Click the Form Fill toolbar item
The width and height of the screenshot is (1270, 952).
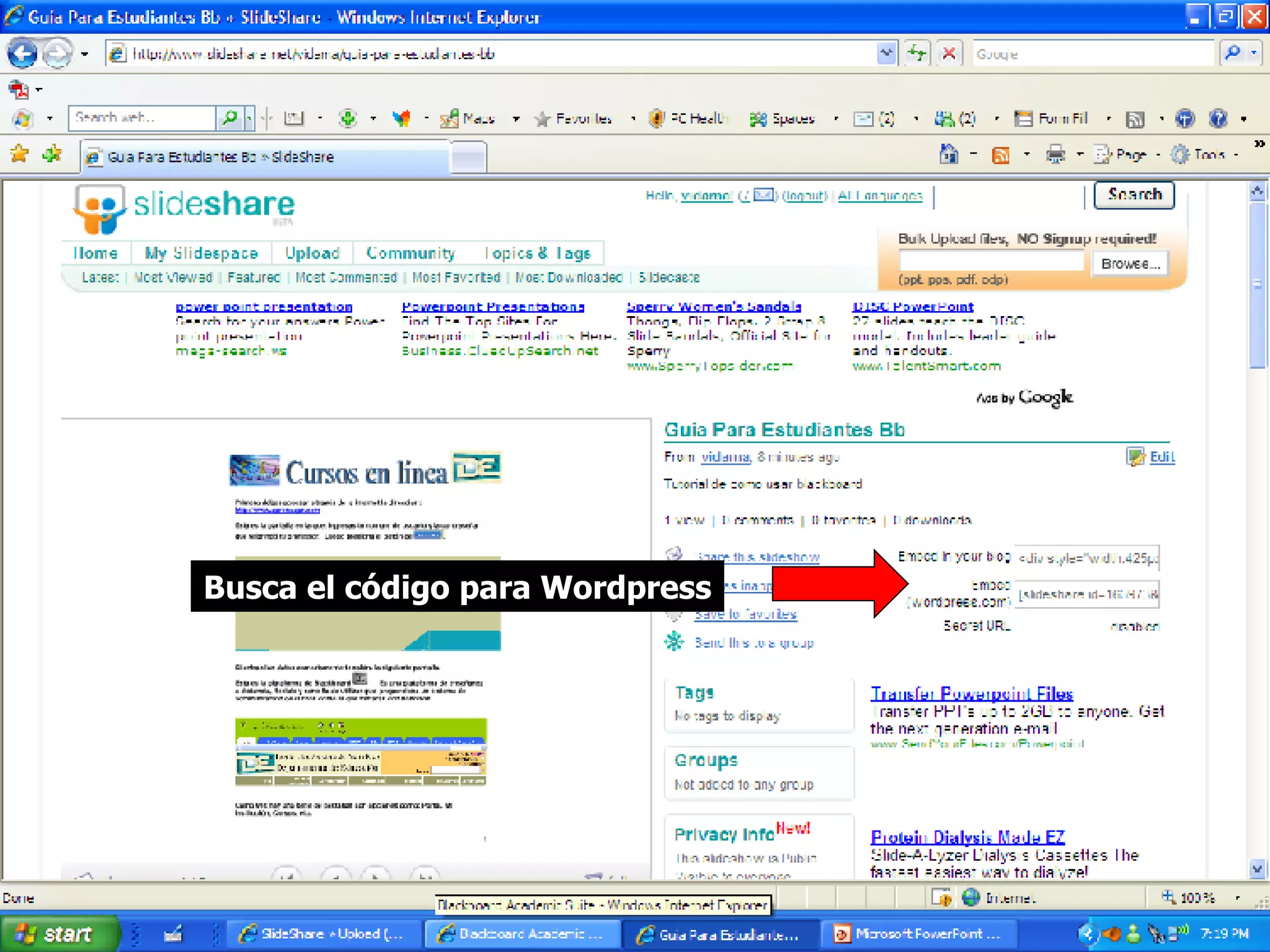click(x=1051, y=118)
